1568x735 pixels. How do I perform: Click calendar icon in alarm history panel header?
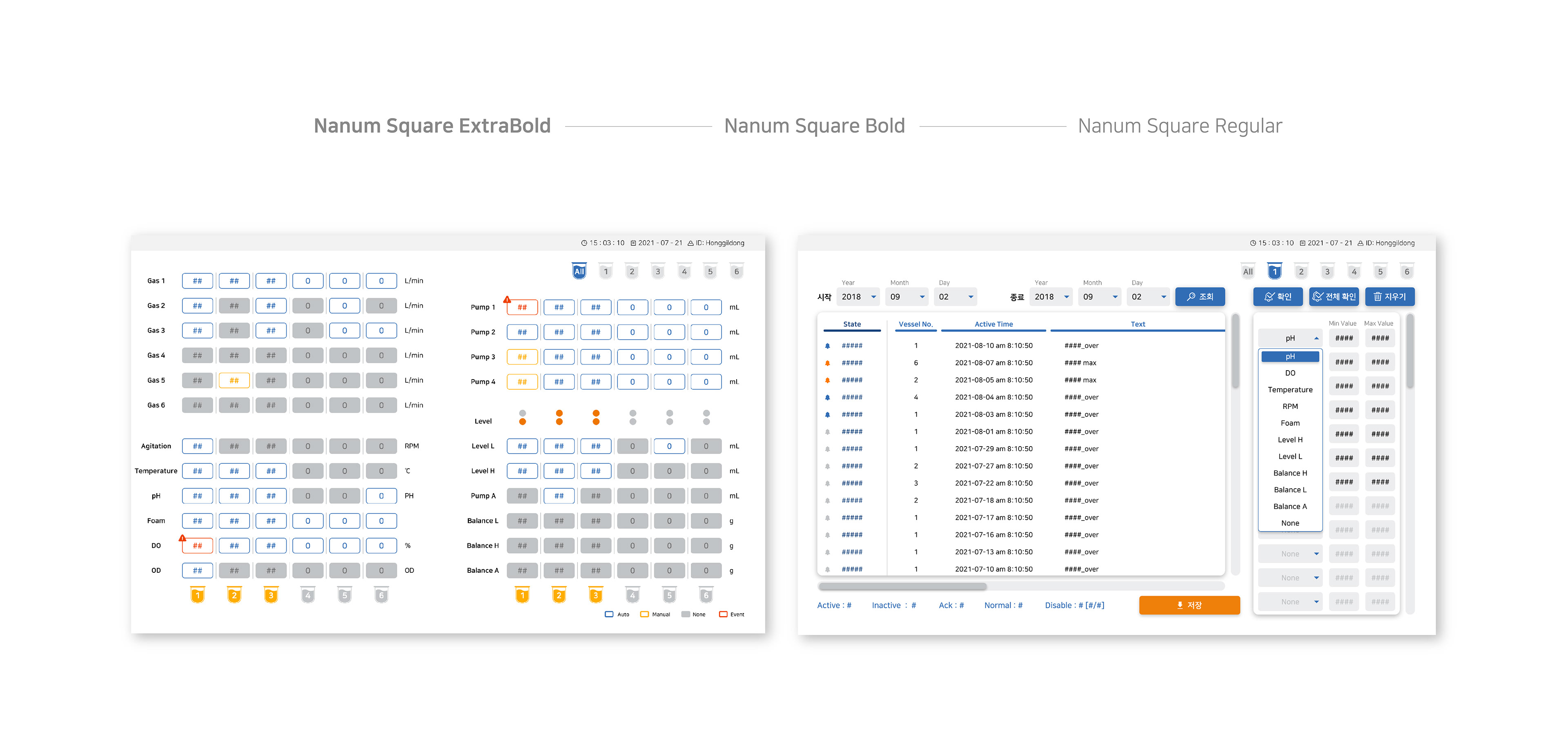pyautogui.click(x=1302, y=243)
